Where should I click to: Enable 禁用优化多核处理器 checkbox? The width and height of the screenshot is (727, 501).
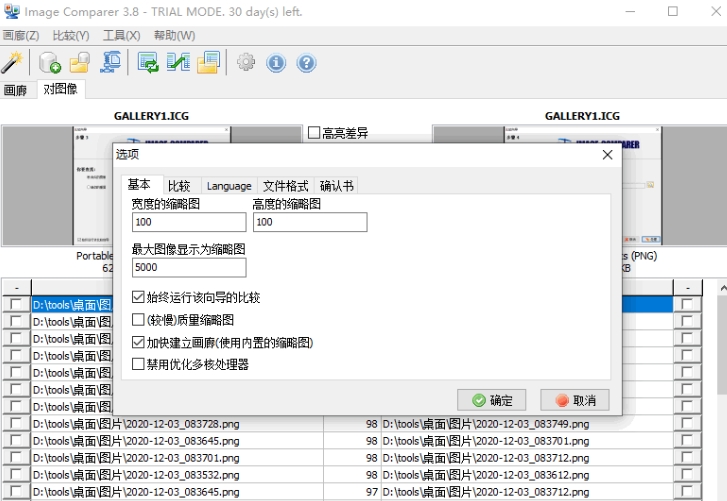(x=139, y=365)
